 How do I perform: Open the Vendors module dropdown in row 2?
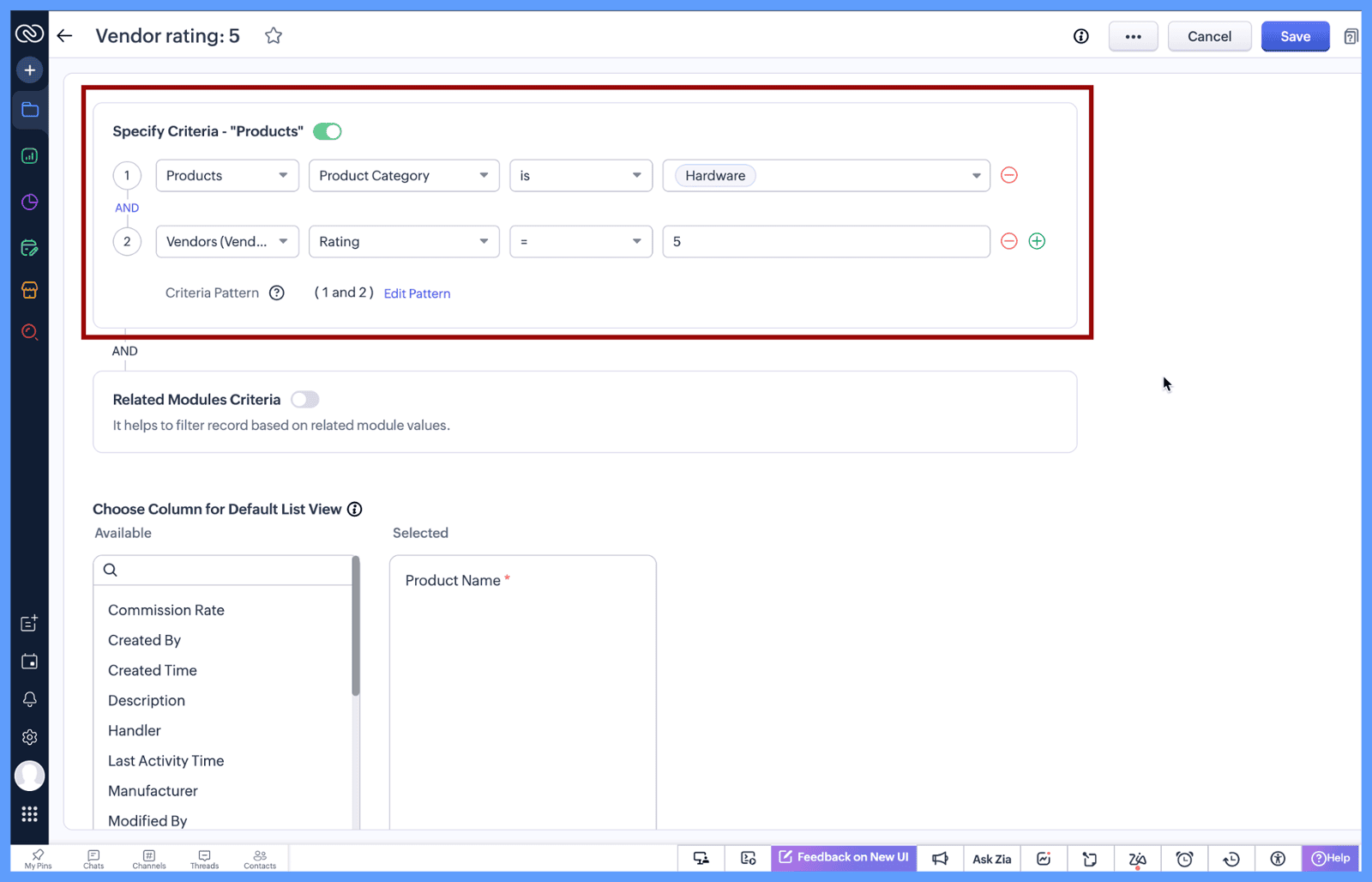pyautogui.click(x=226, y=242)
